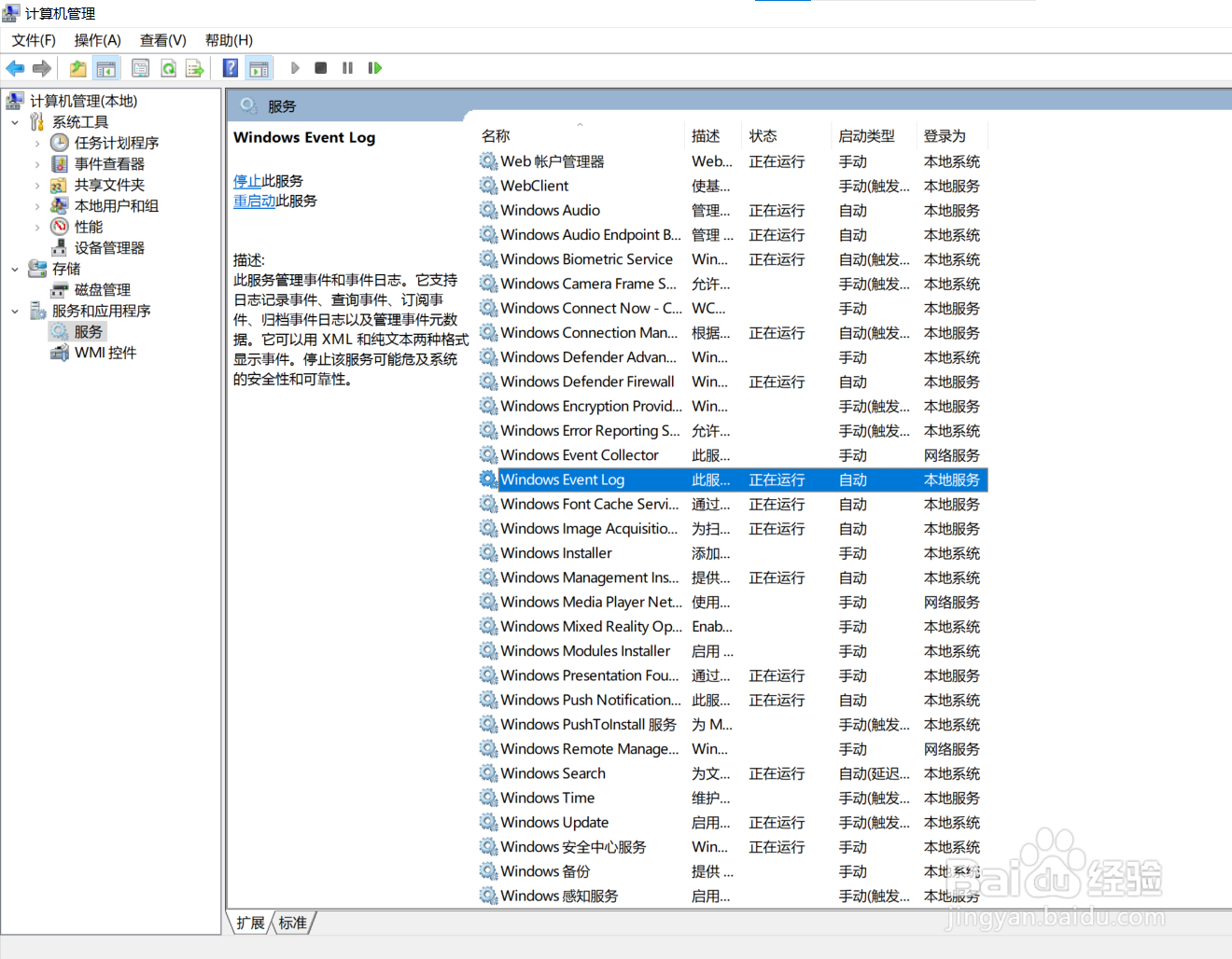This screenshot has width=1232, height=959.
Task: Open the Help question mark icon
Action: (x=231, y=68)
